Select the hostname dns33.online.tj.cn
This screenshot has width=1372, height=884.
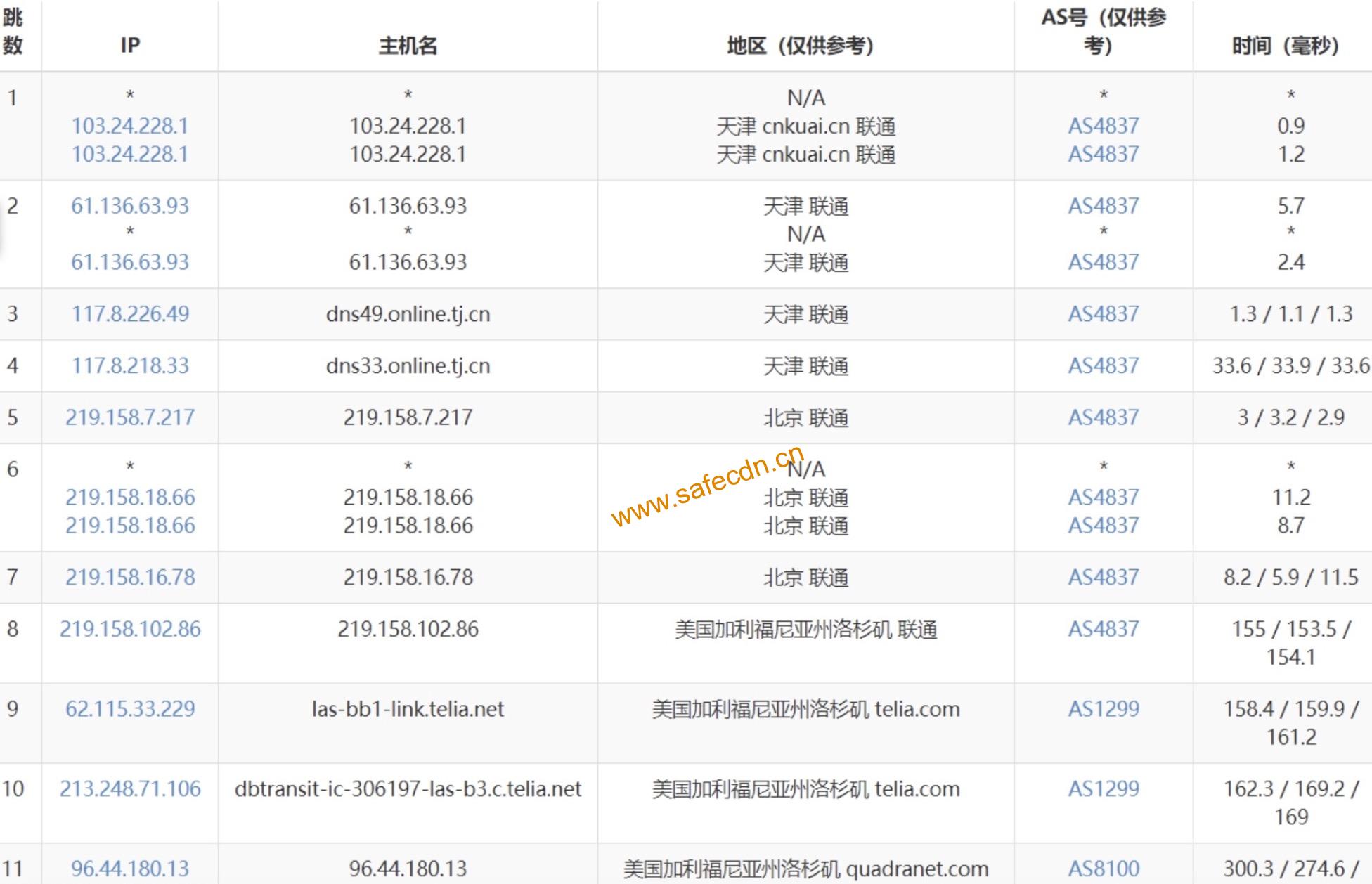[408, 366]
